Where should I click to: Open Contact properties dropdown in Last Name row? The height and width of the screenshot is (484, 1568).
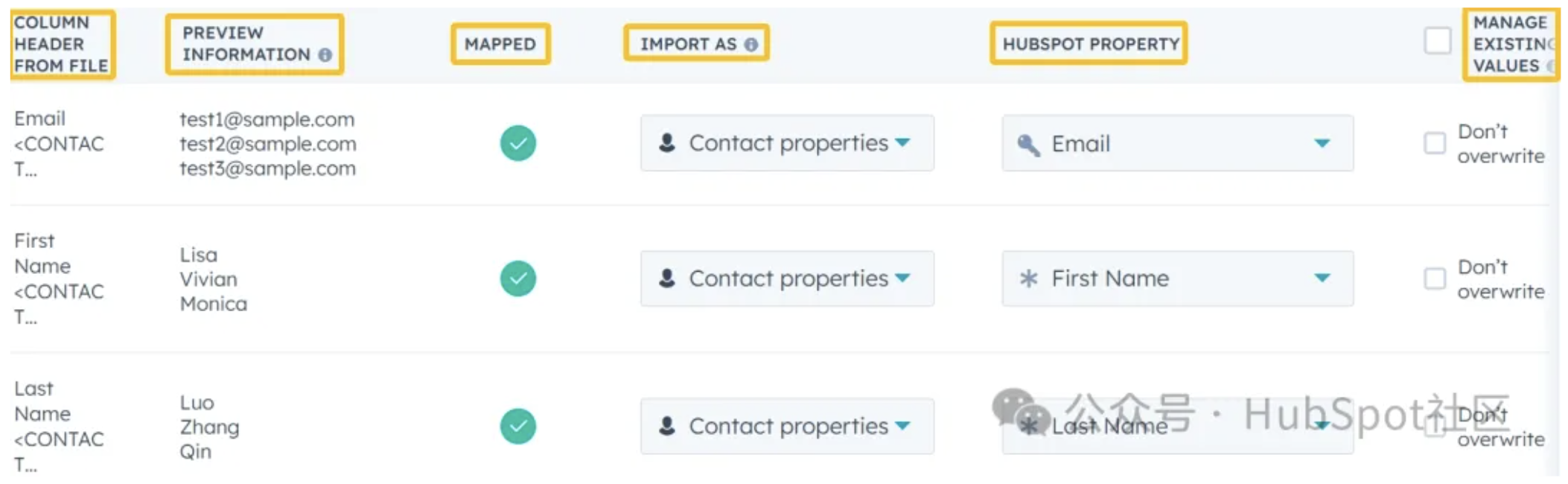tap(787, 426)
